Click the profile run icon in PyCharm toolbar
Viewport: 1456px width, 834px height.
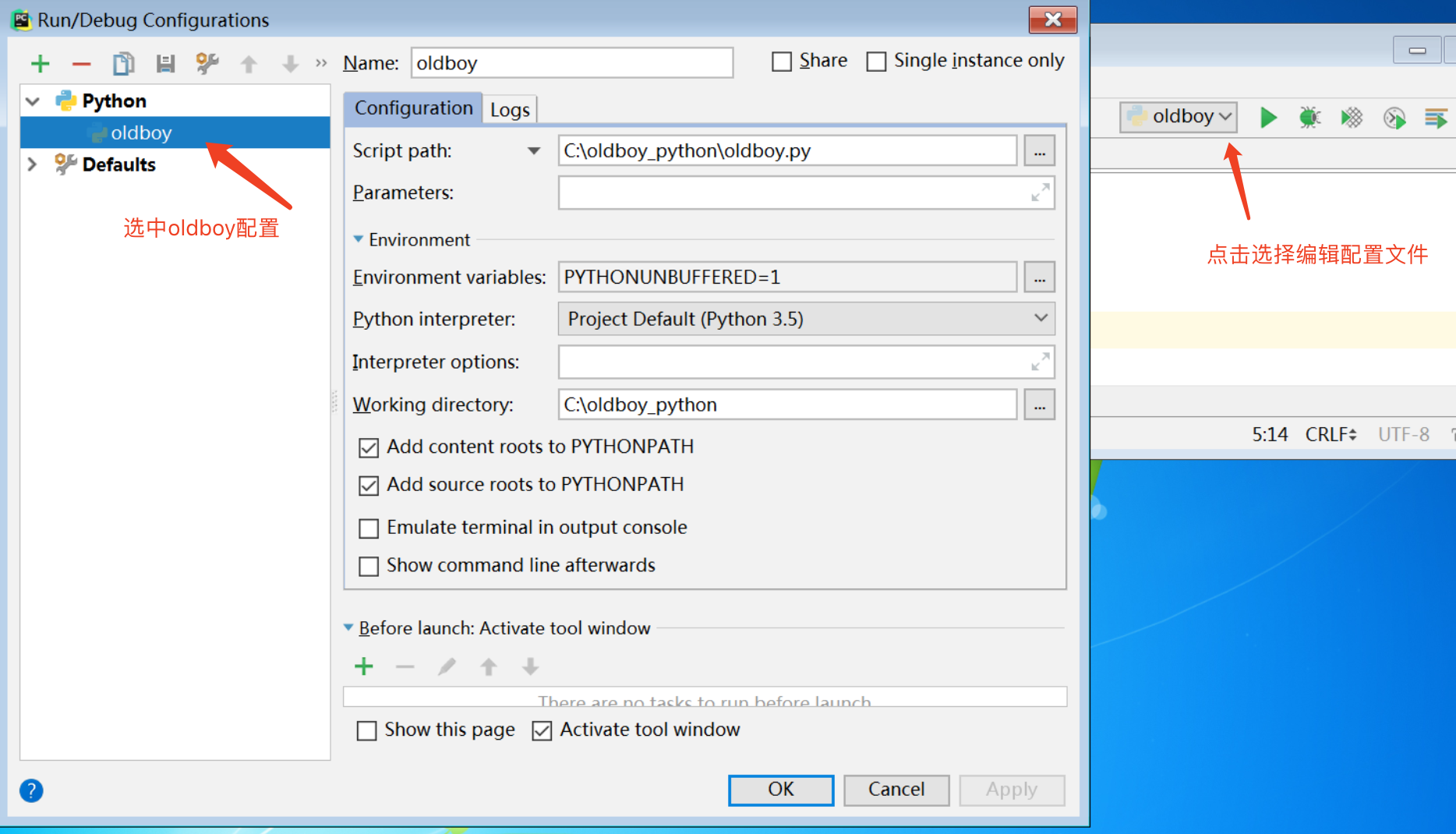[x=1394, y=118]
